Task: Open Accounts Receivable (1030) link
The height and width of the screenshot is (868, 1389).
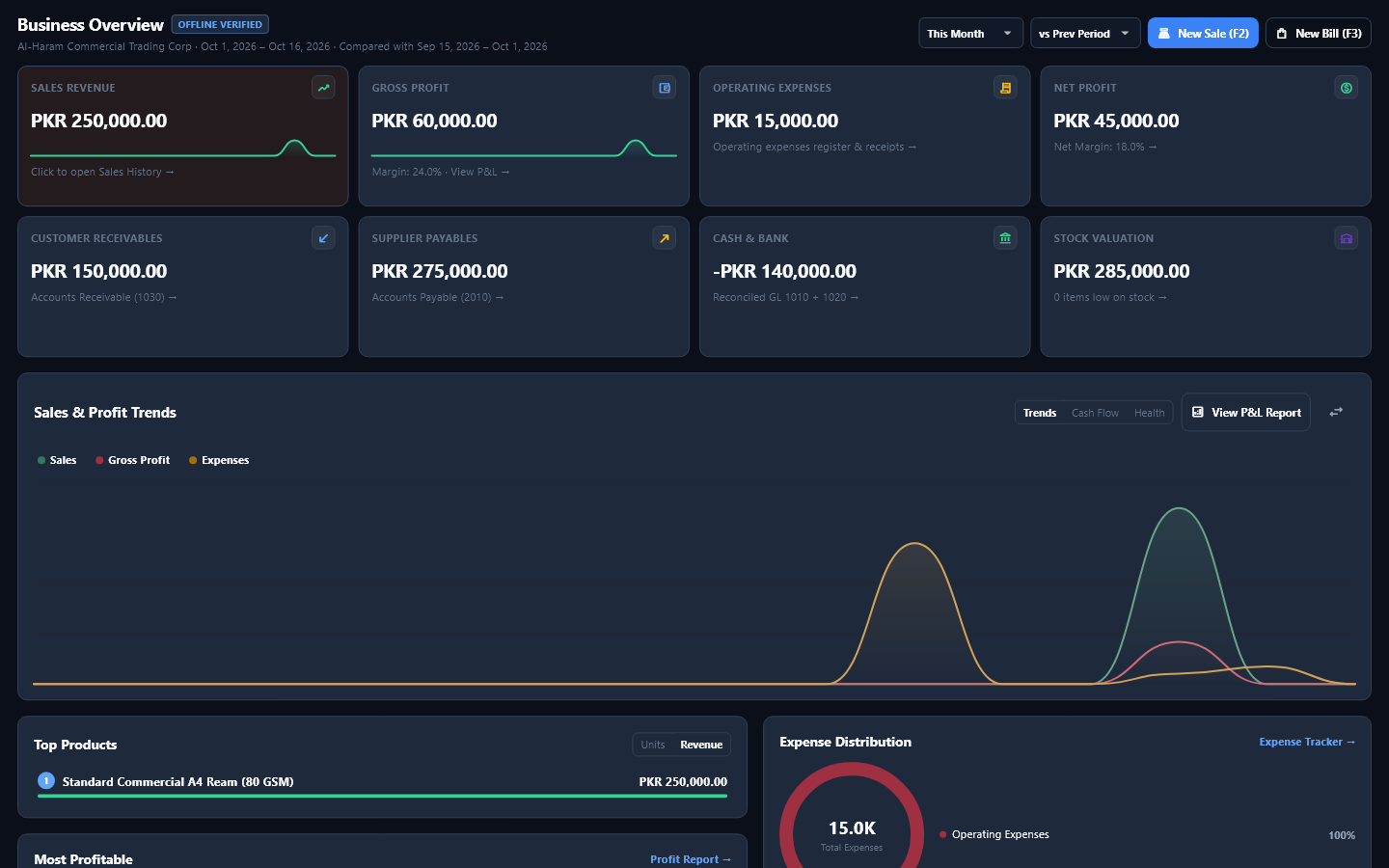Action: [104, 297]
